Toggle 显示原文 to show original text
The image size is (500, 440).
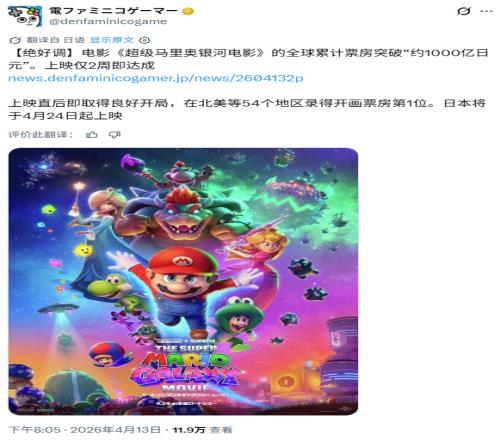pos(112,40)
